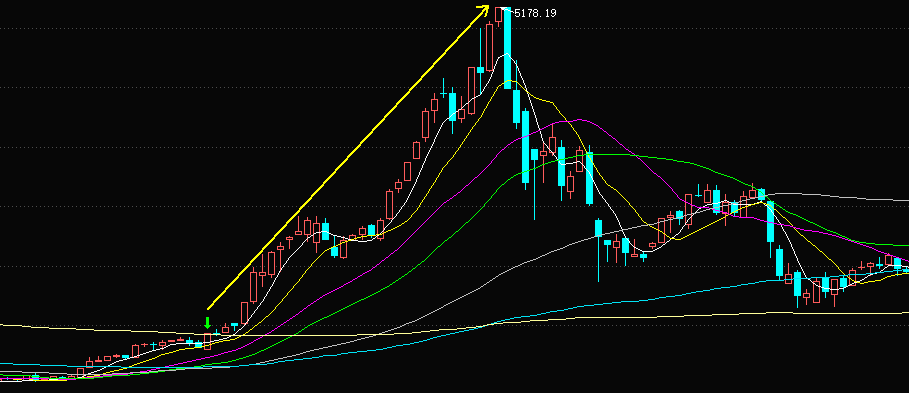The image size is (909, 393).
Task: Click the first tall red candle after the green arrow
Action: point(244,312)
